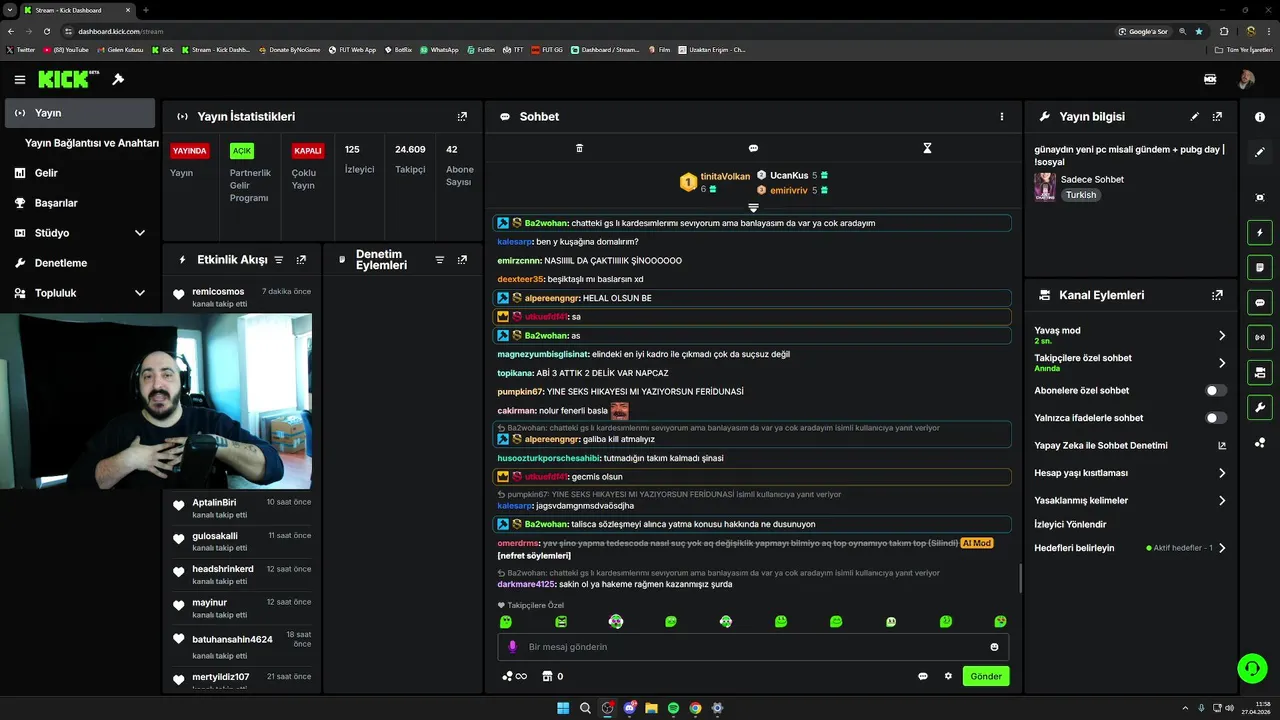The width and height of the screenshot is (1280, 720).
Task: Click the Bir mesaj gönderin input field
Action: [753, 647]
